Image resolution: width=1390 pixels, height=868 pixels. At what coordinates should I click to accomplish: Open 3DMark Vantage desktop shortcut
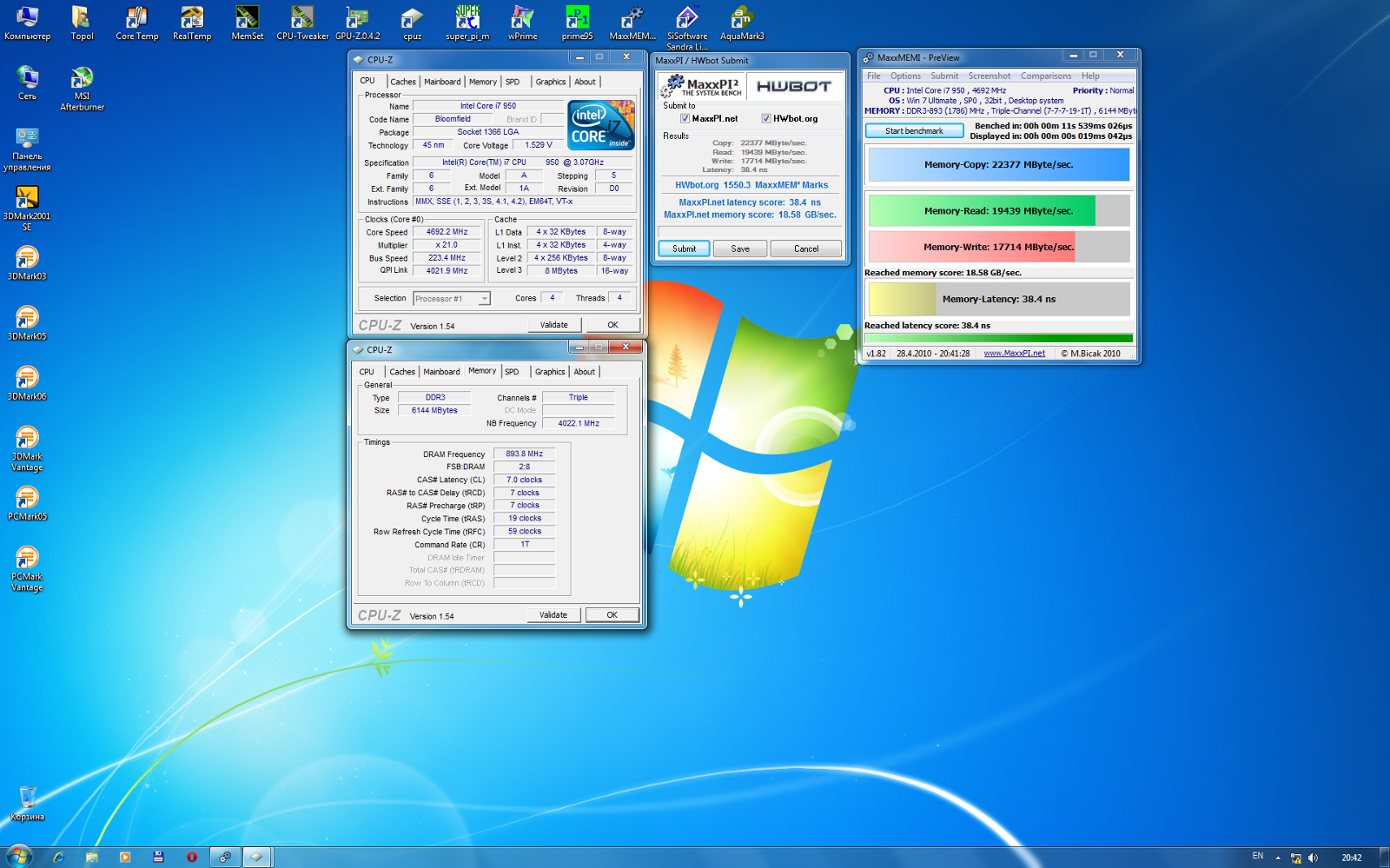[27, 448]
